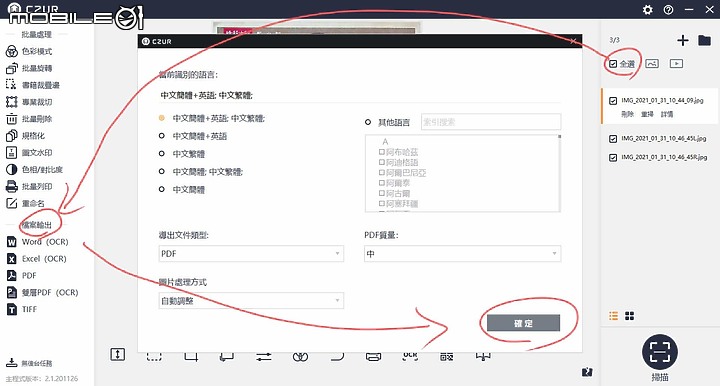The image size is (720, 386).
Task: Select the 中文繁體 radio option
Action: 162,154
